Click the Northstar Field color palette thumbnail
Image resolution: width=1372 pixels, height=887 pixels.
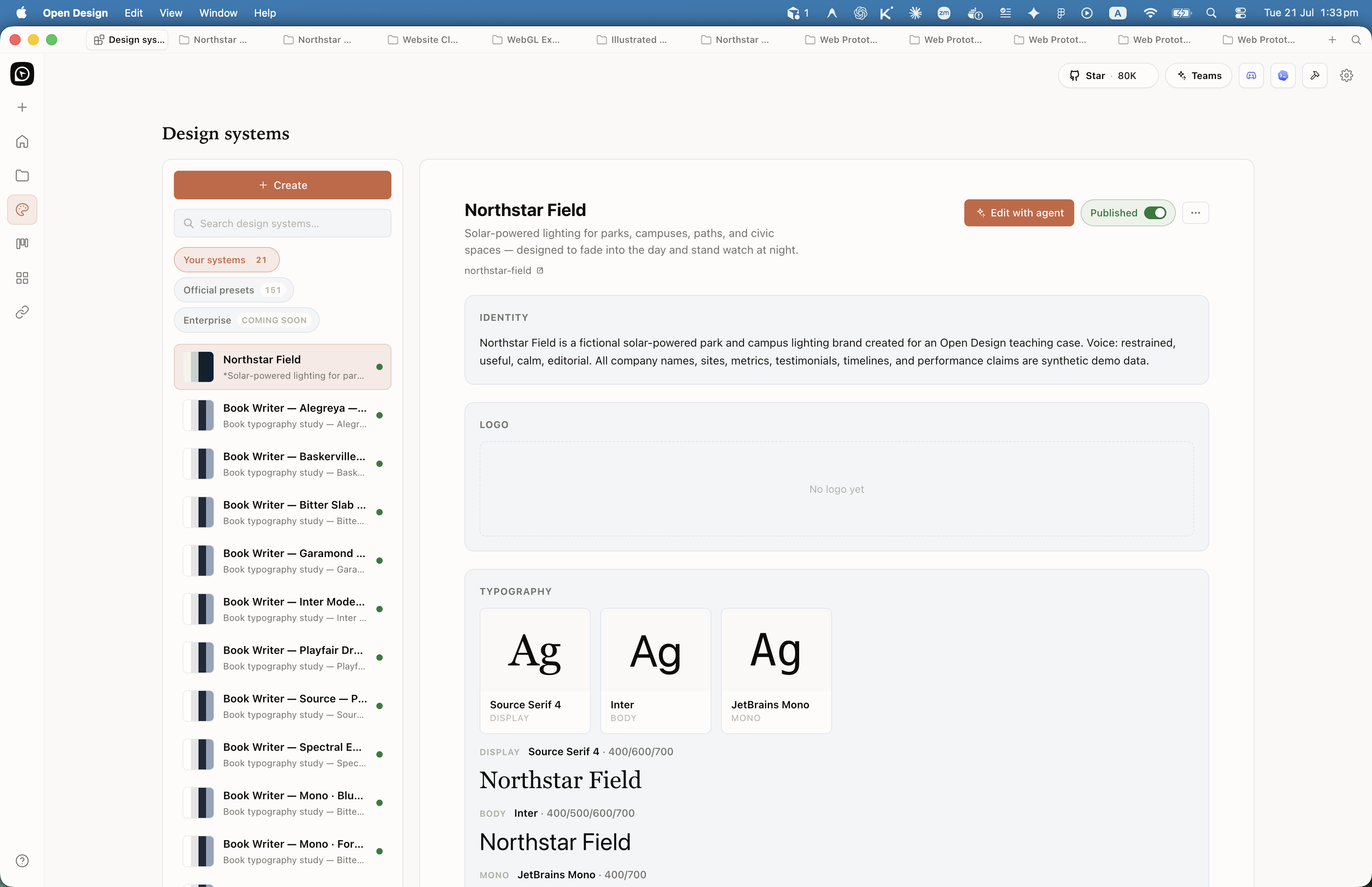(198, 367)
